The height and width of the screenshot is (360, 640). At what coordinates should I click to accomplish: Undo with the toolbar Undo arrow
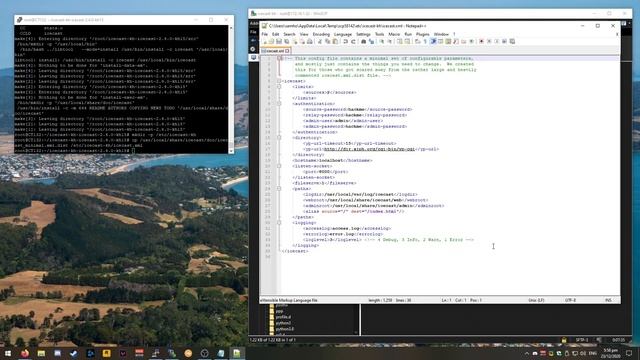(345, 41)
